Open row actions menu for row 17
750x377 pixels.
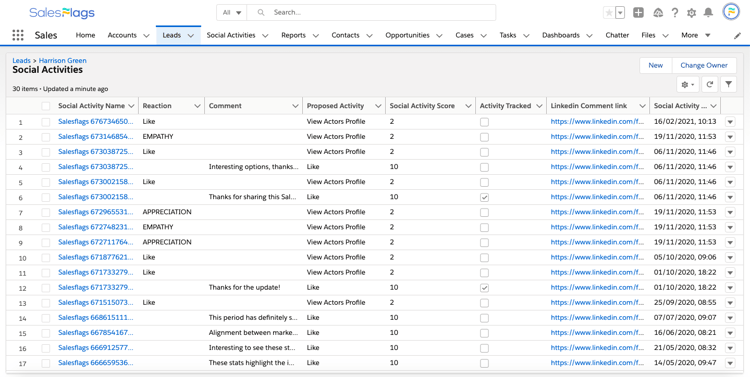click(x=730, y=364)
